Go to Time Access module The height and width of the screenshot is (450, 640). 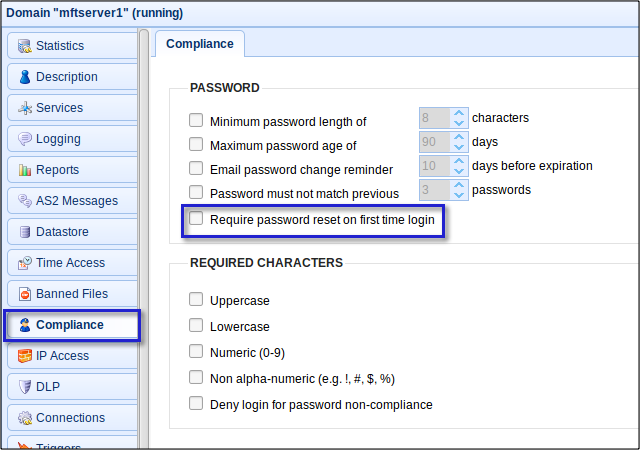(72, 263)
